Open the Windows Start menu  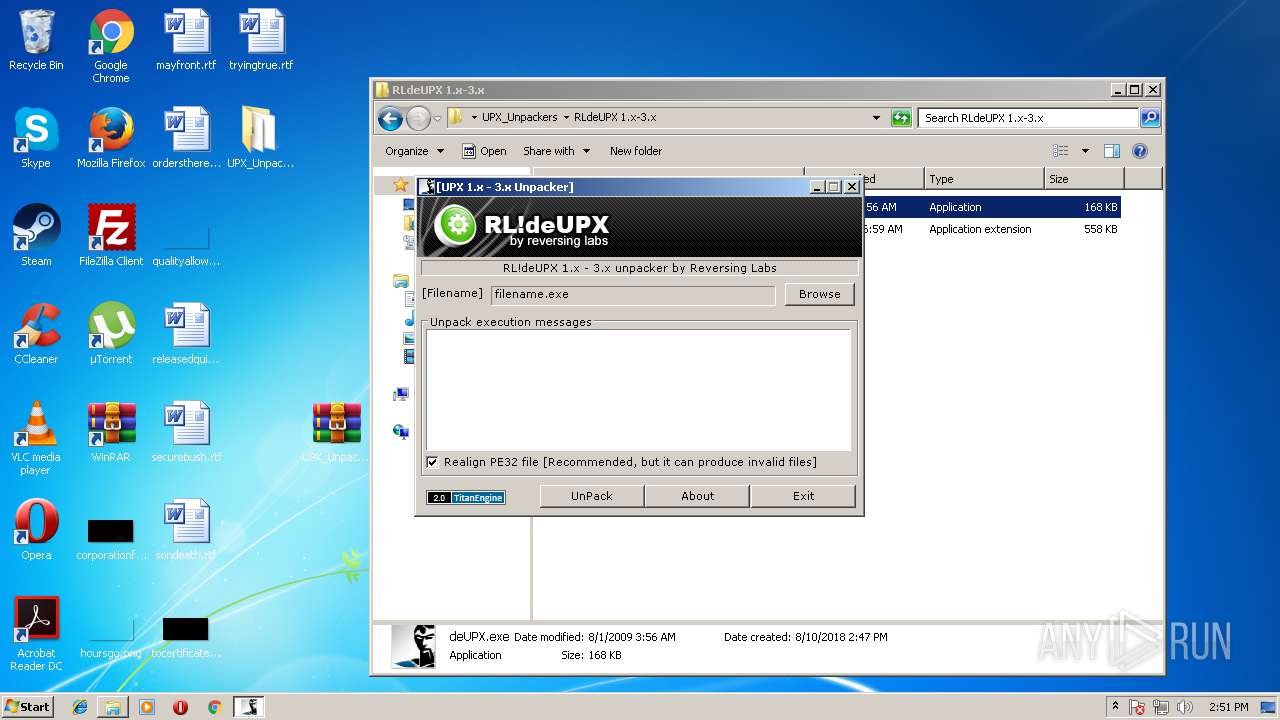pos(28,706)
